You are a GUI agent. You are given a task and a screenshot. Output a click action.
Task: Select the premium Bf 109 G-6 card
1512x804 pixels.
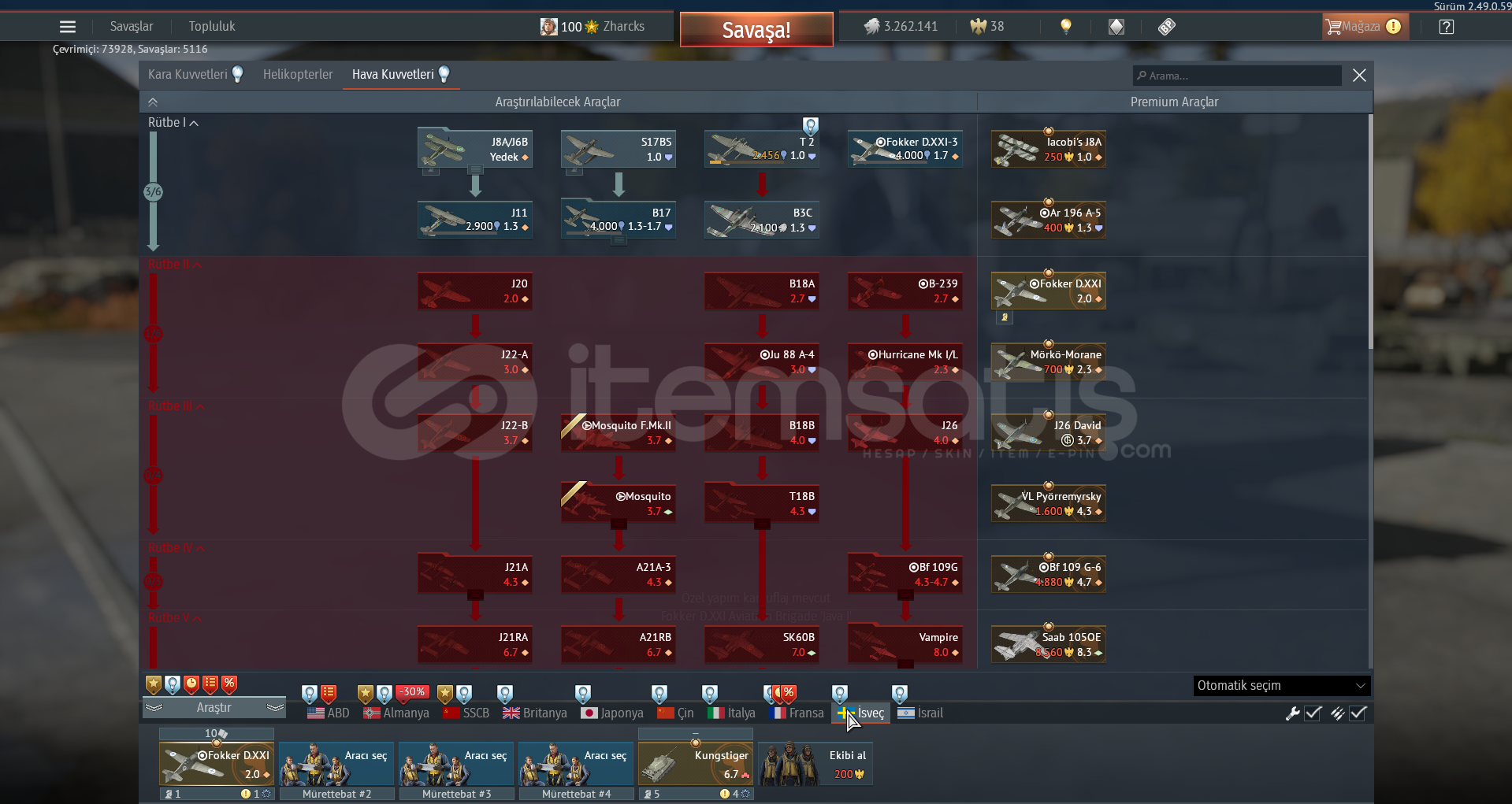click(1049, 574)
